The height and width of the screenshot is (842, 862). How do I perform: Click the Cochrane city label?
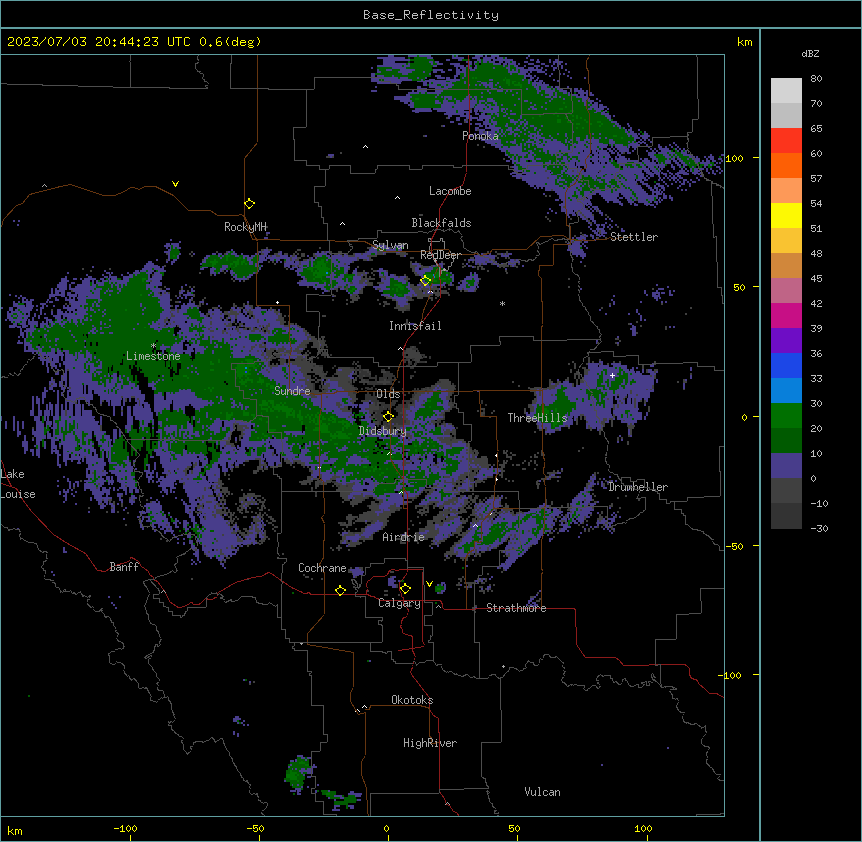(322, 568)
